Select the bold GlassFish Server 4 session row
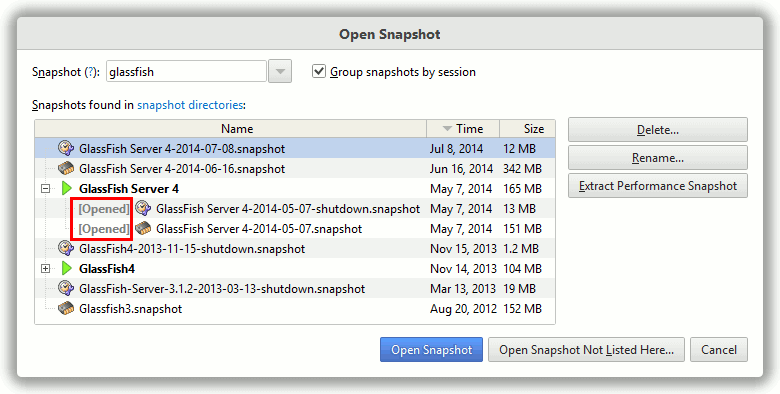 click(295, 189)
